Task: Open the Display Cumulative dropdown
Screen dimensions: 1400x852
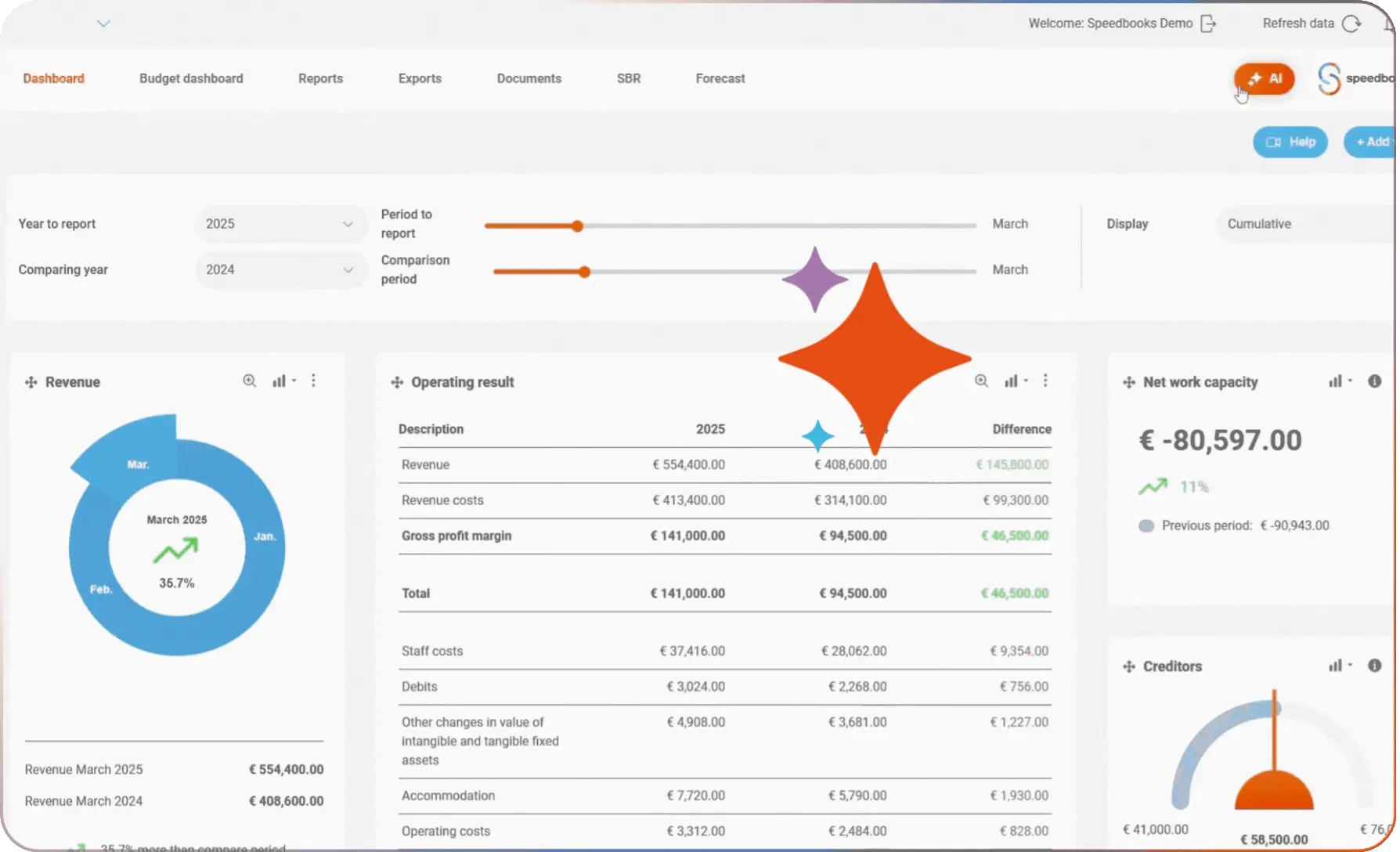Action: (1306, 224)
